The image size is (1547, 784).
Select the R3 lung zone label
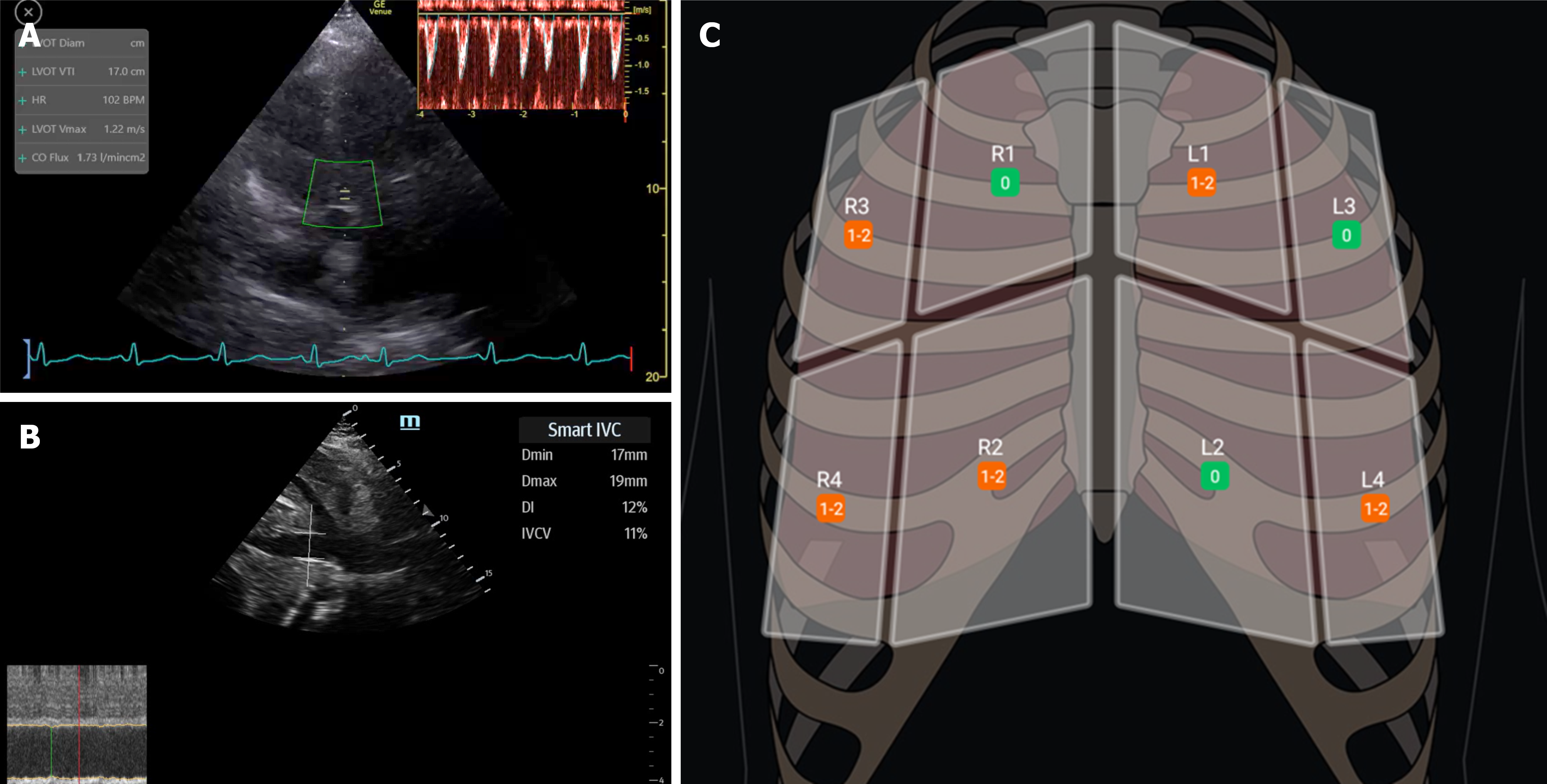pyautogui.click(x=857, y=206)
